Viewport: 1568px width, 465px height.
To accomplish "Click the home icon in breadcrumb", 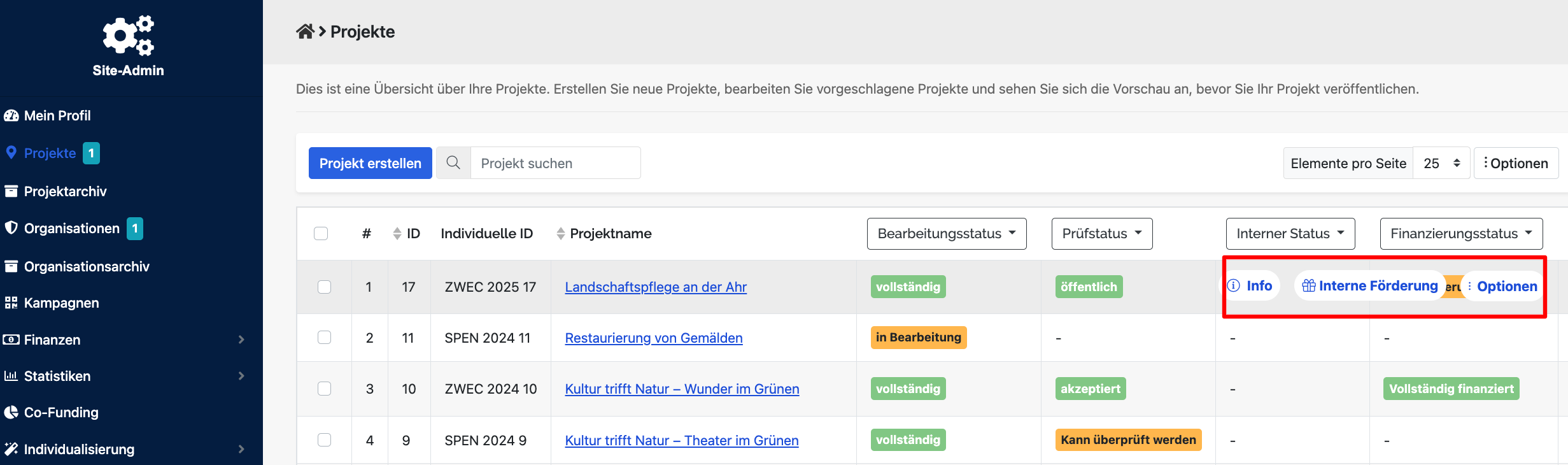I will [305, 32].
